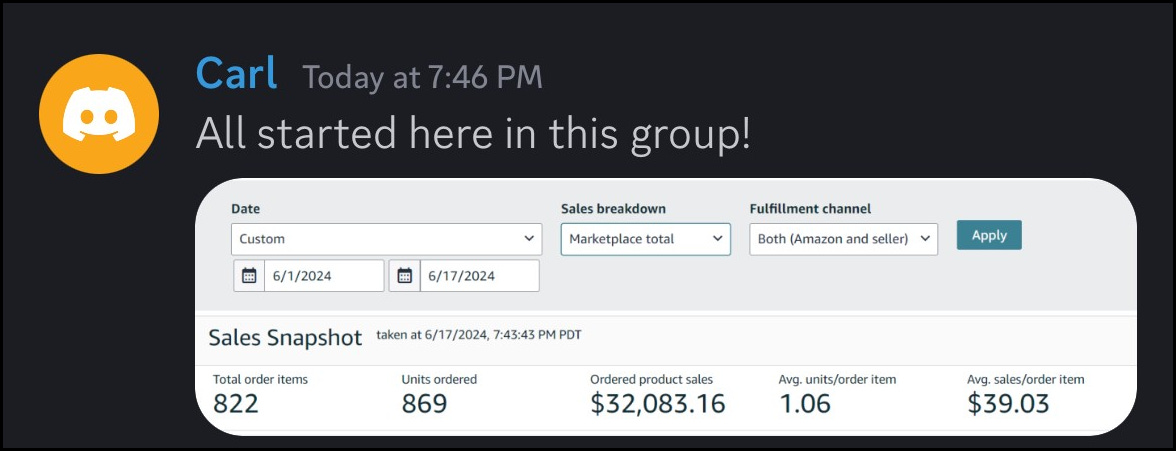Click the Today at 7:46 PM timestamp
The width and height of the screenshot is (1176, 451).
coord(422,77)
